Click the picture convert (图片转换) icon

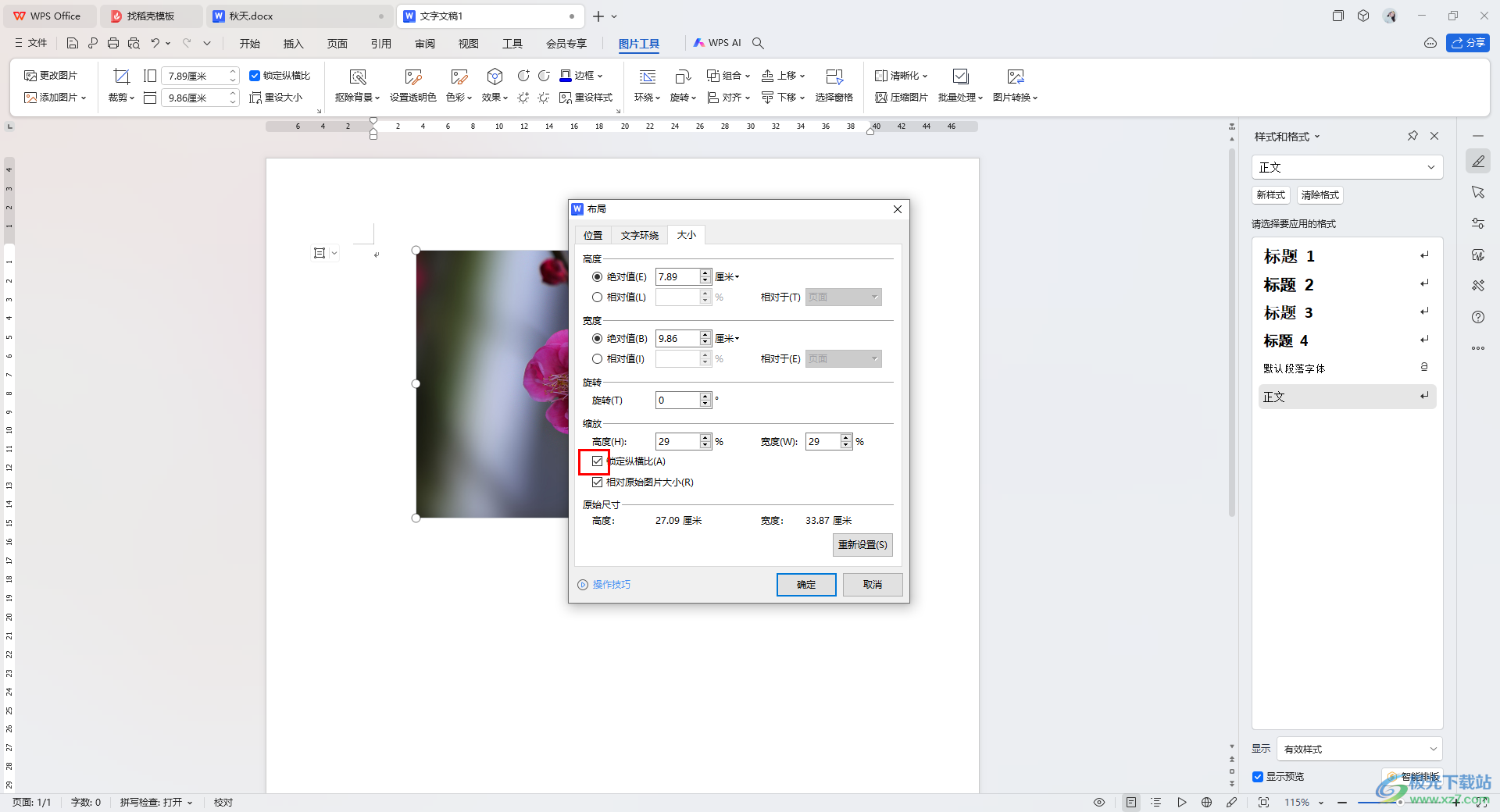coord(1015,77)
